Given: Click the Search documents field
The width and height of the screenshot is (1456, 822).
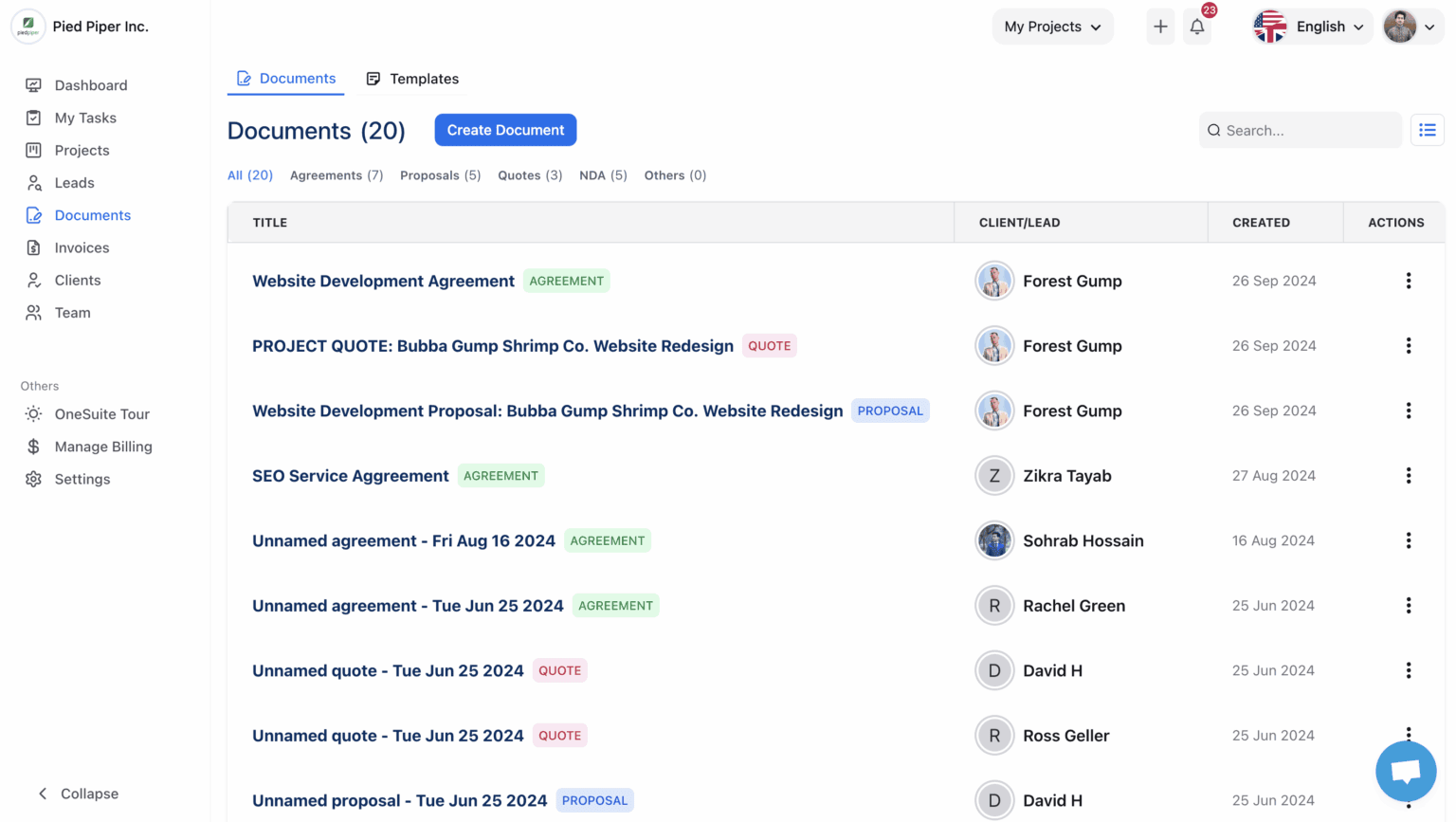Looking at the screenshot, I should (x=1300, y=130).
